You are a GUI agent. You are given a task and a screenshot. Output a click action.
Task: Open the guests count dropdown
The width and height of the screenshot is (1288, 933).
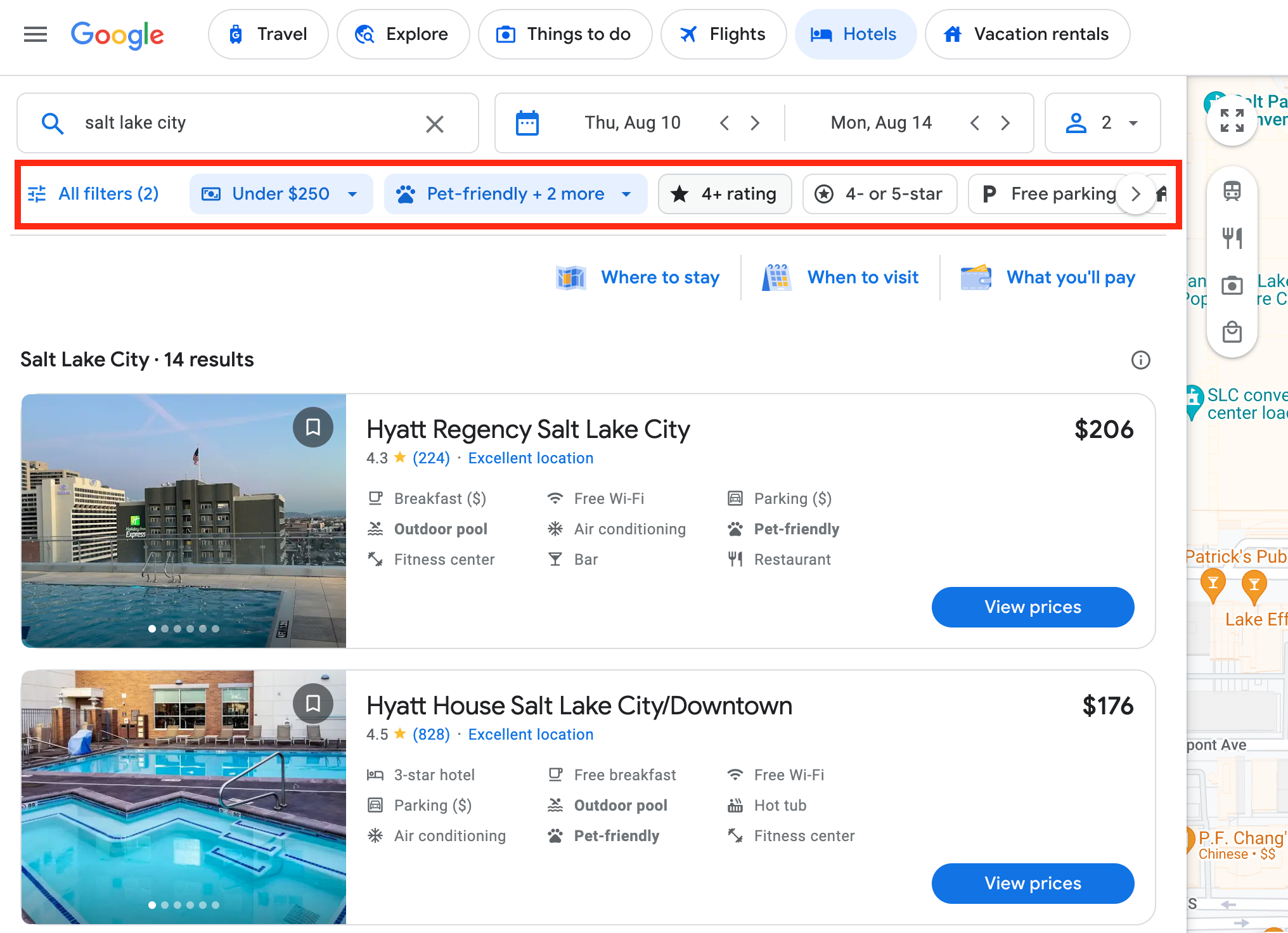click(x=1103, y=123)
